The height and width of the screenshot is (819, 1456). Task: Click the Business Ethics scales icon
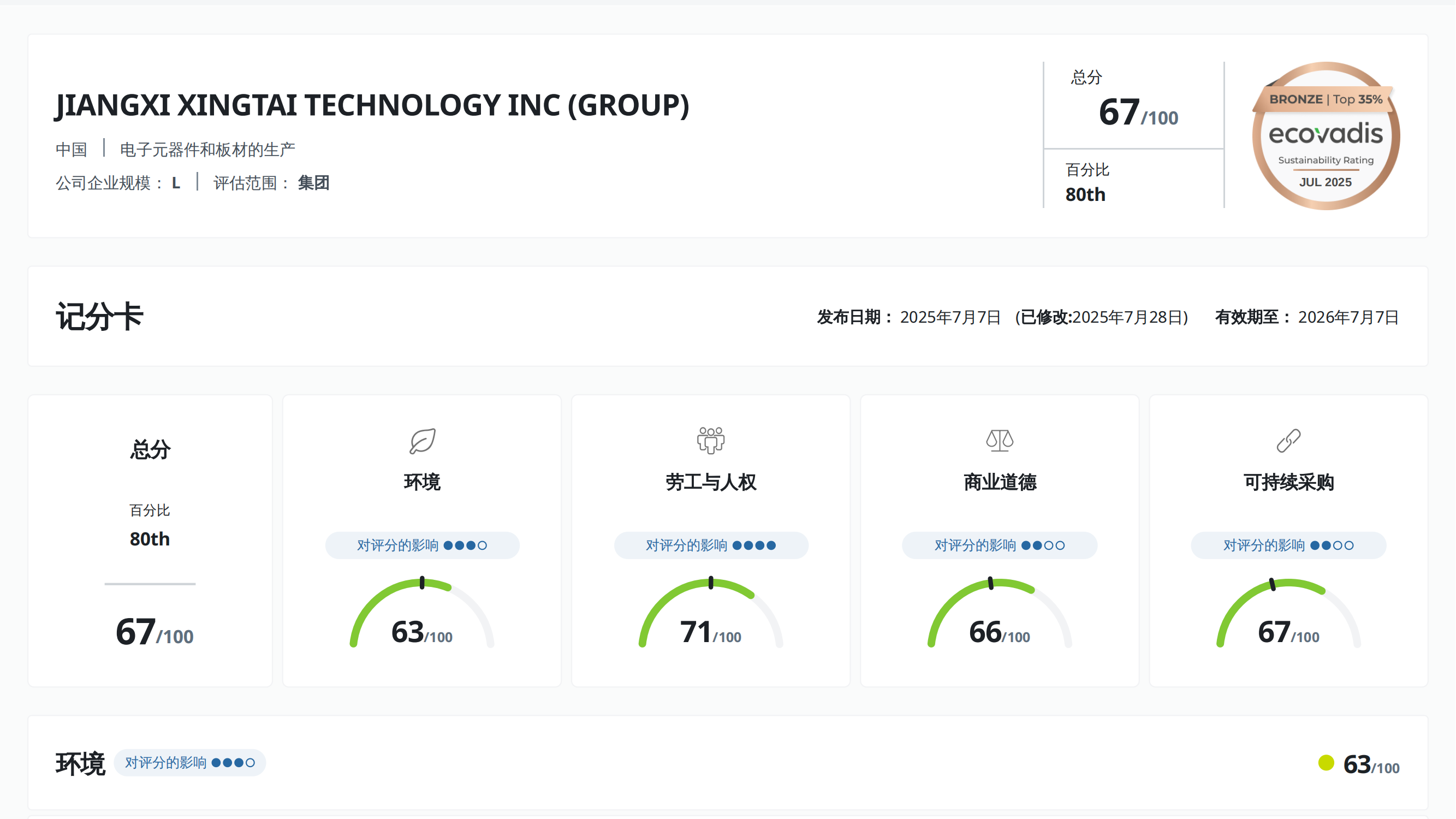[999, 440]
